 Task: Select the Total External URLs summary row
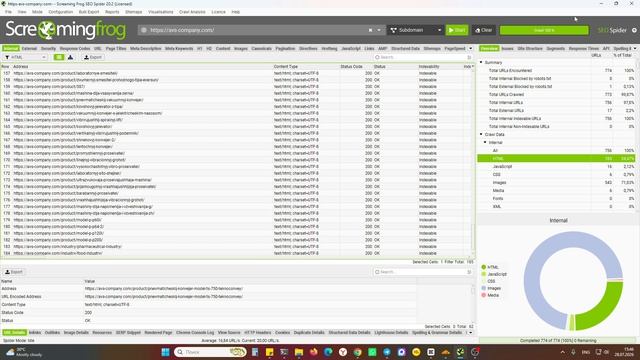[x=557, y=111]
